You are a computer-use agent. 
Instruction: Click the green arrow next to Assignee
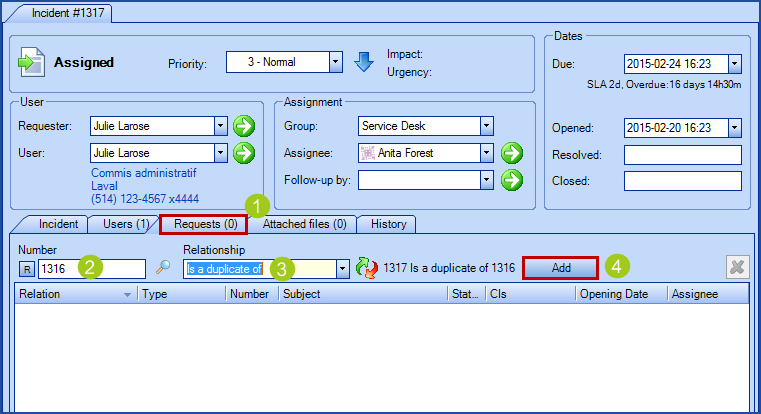click(x=512, y=153)
